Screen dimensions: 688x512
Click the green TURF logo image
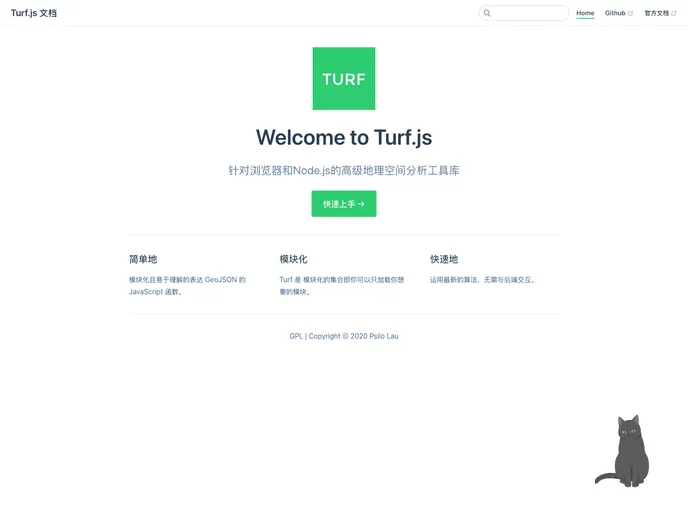[x=344, y=79]
